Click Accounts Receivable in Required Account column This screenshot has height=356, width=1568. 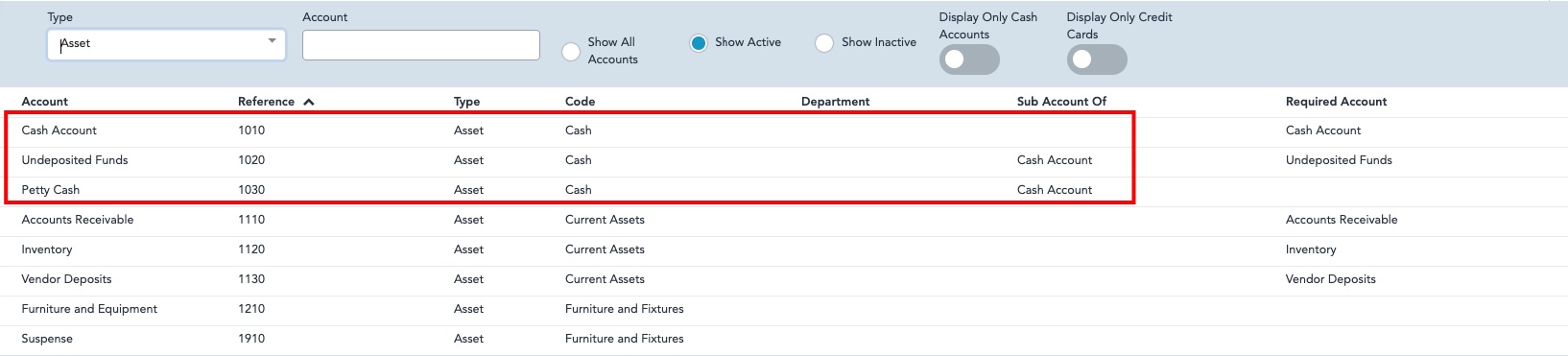(1342, 220)
